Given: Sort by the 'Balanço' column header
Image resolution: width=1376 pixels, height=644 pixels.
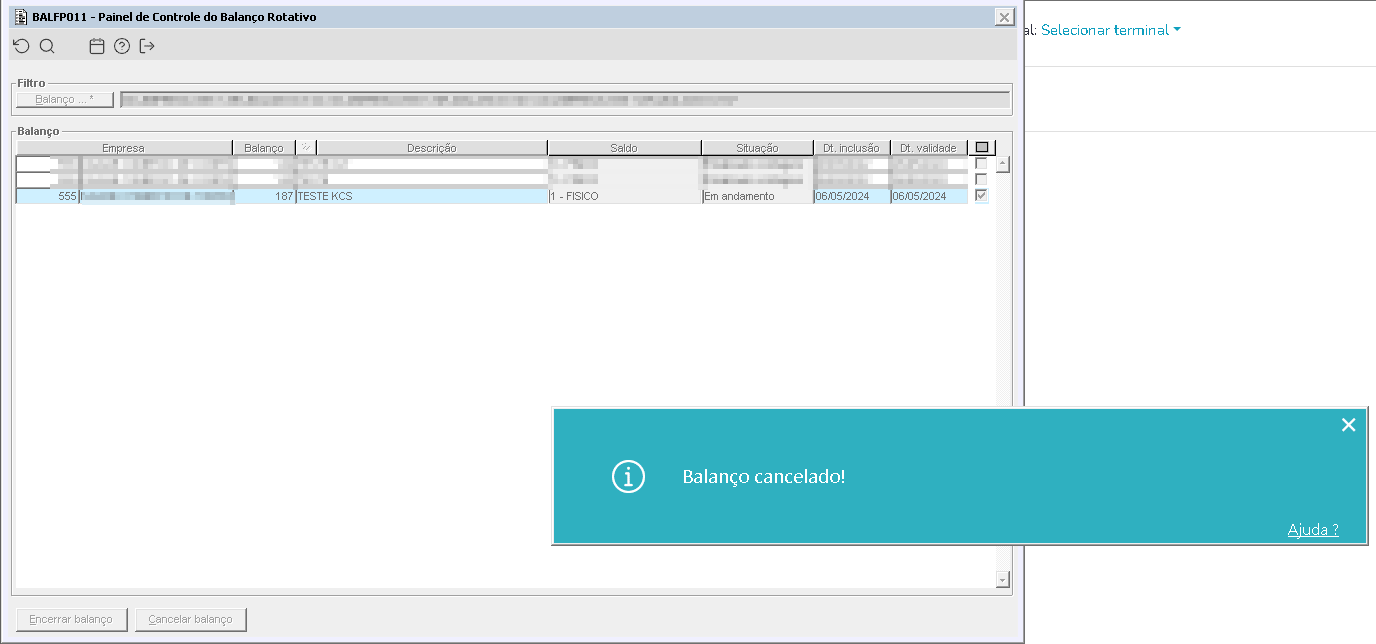Looking at the screenshot, I should (264, 148).
